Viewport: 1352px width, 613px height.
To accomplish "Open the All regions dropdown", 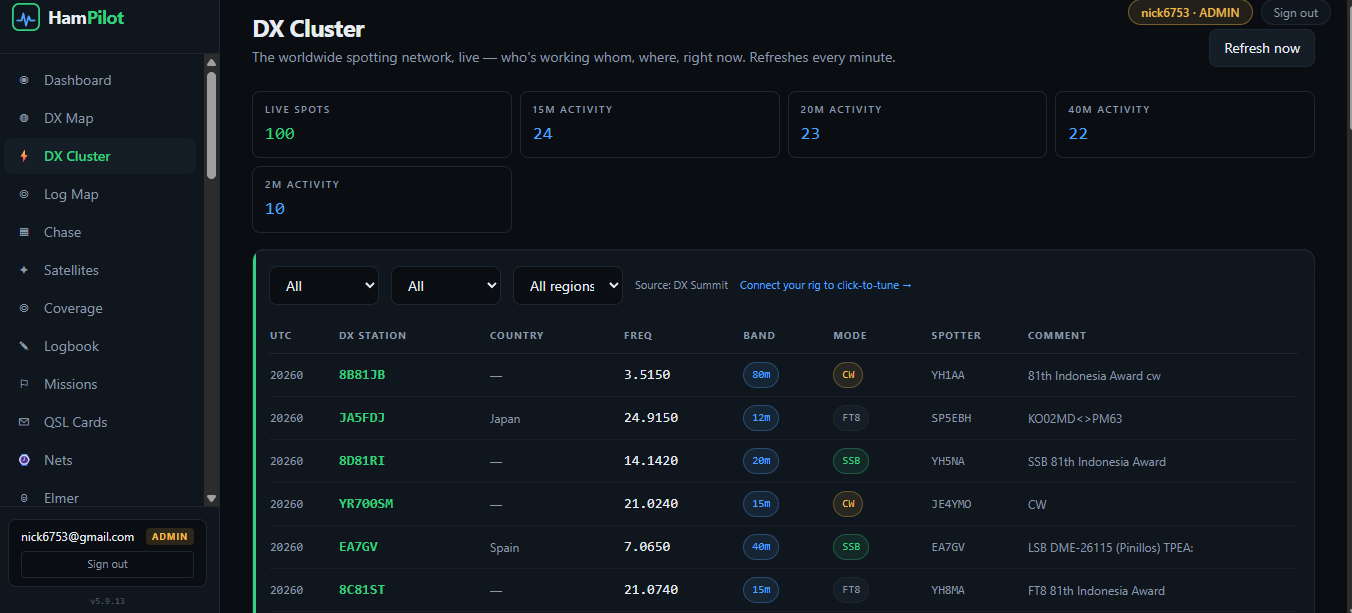I will click(x=568, y=286).
